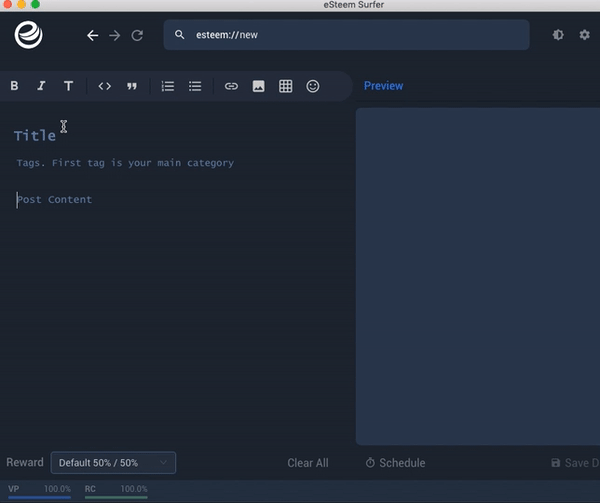
Task: Open the Reward dropdown Default 50% / 50%
Action: (x=113, y=463)
